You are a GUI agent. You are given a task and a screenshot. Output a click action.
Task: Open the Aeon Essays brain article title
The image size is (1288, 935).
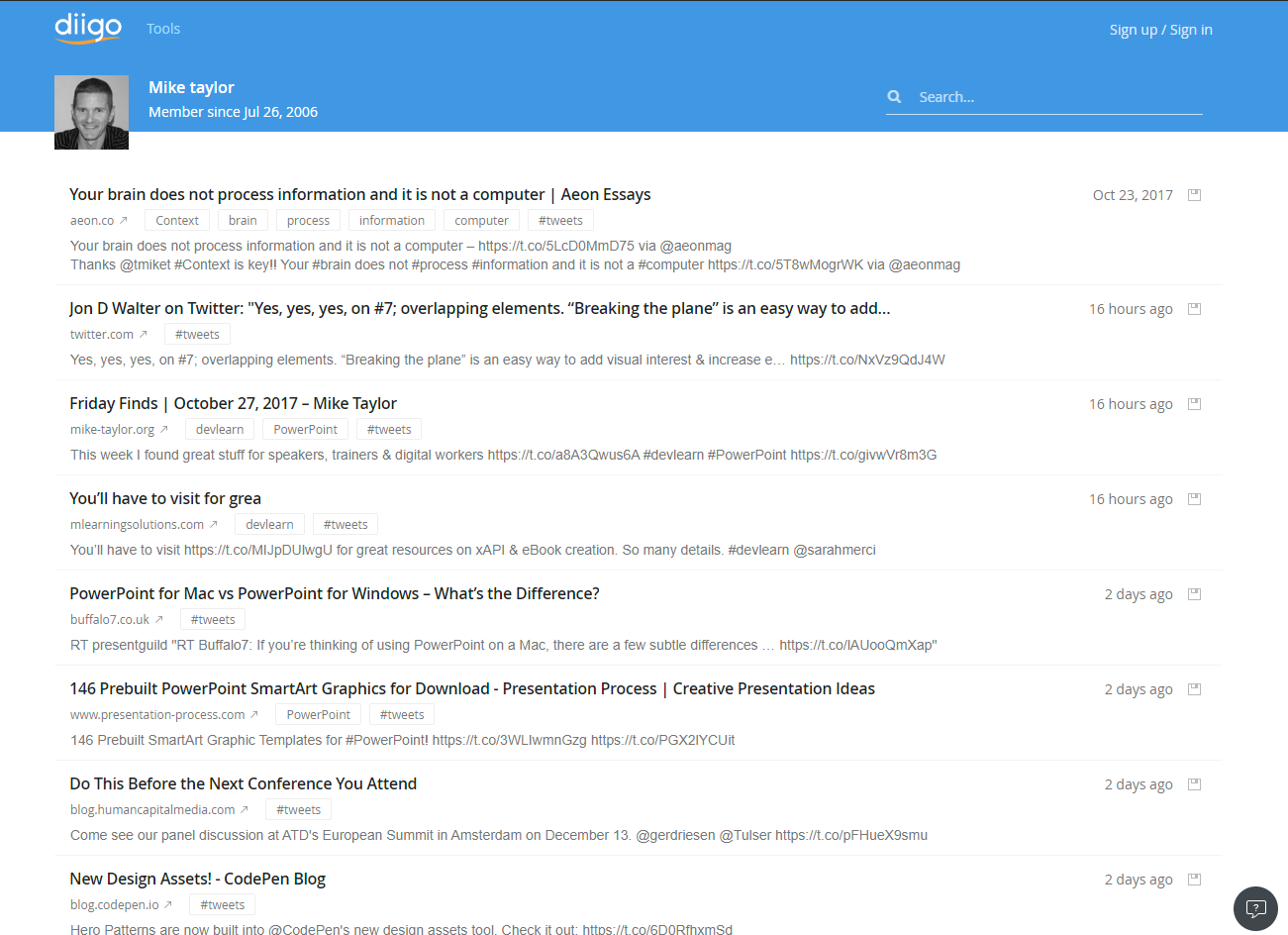pyautogui.click(x=359, y=194)
